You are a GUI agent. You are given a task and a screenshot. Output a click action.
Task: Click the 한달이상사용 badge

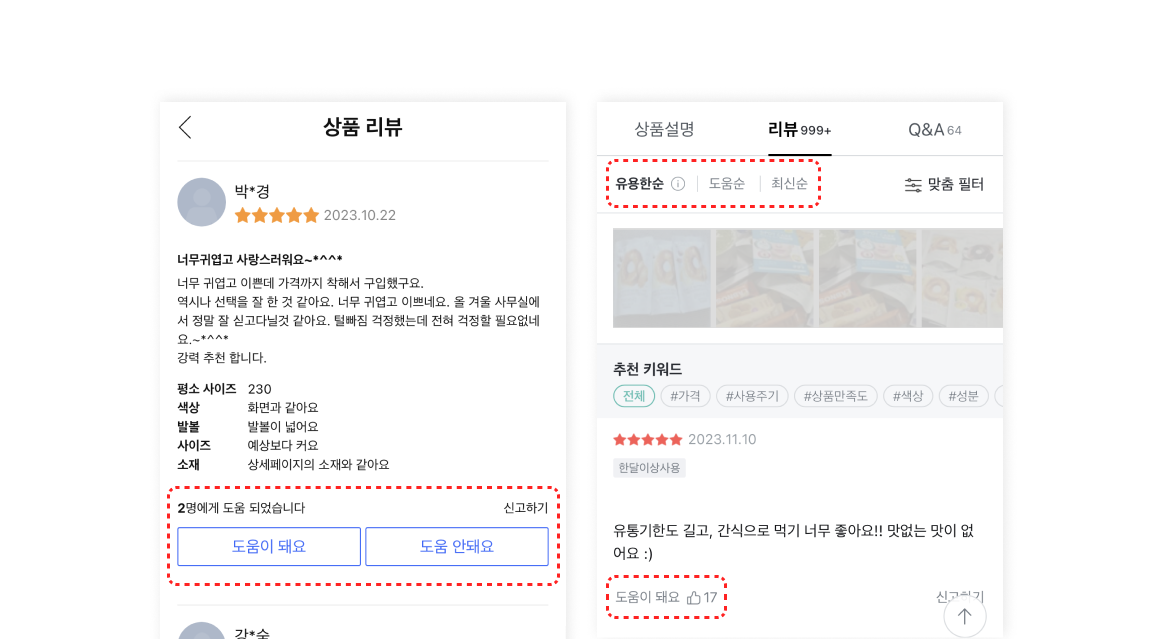click(650, 468)
